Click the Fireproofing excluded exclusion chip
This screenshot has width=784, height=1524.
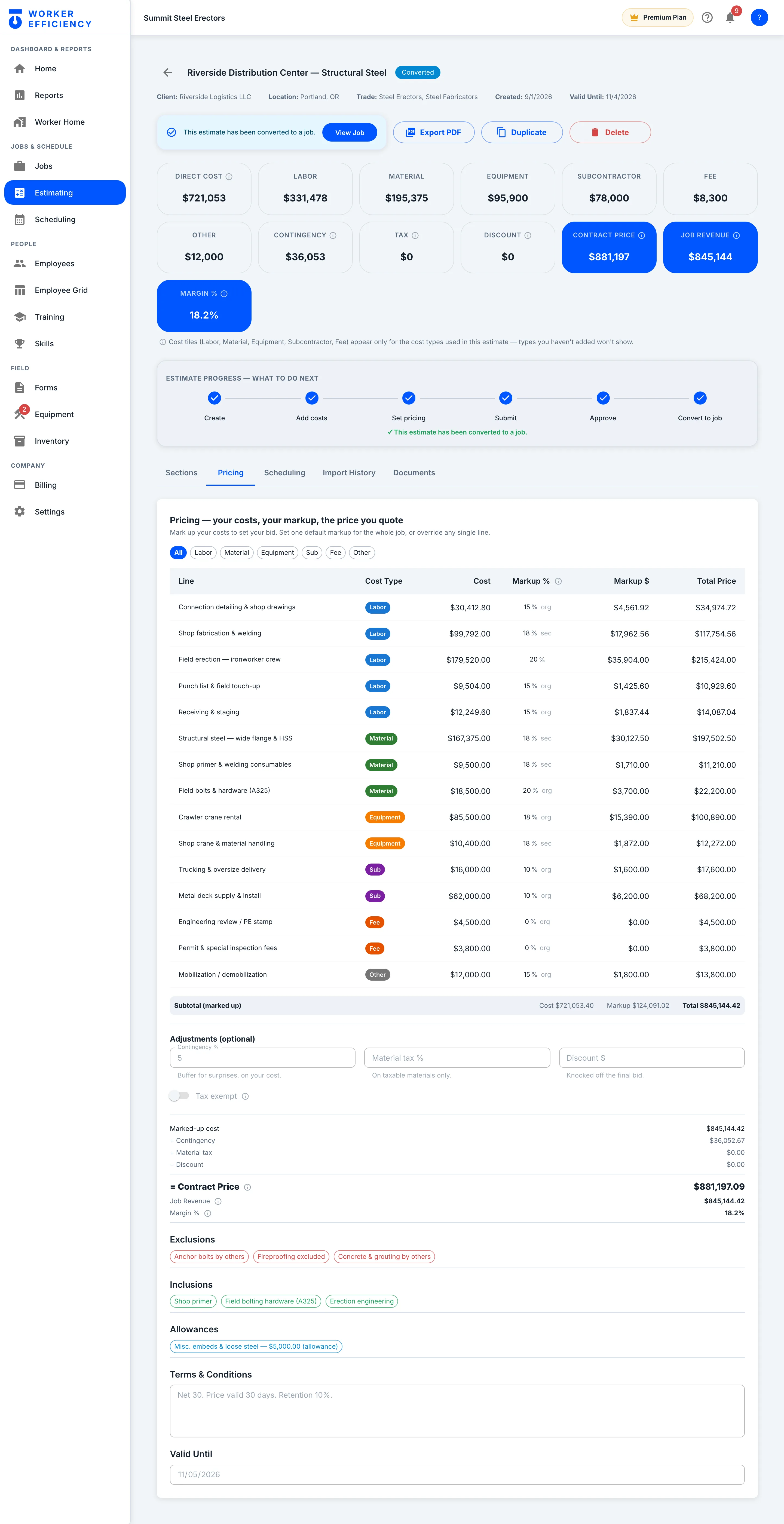point(291,1257)
